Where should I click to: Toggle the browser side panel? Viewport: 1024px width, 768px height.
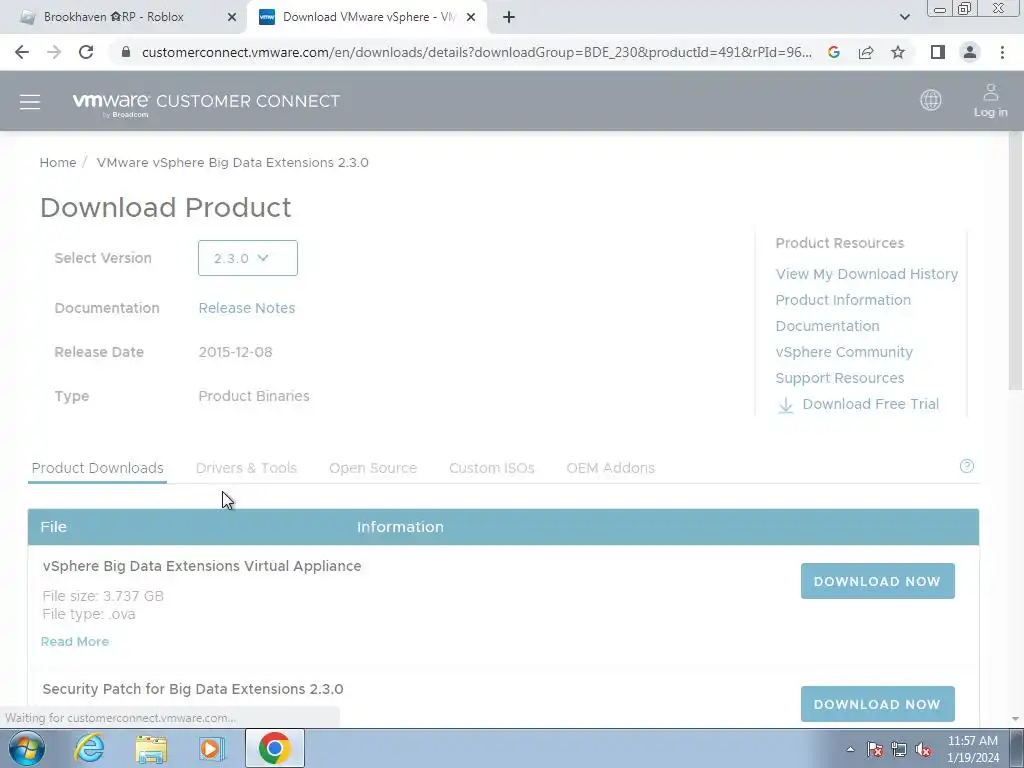coord(938,52)
